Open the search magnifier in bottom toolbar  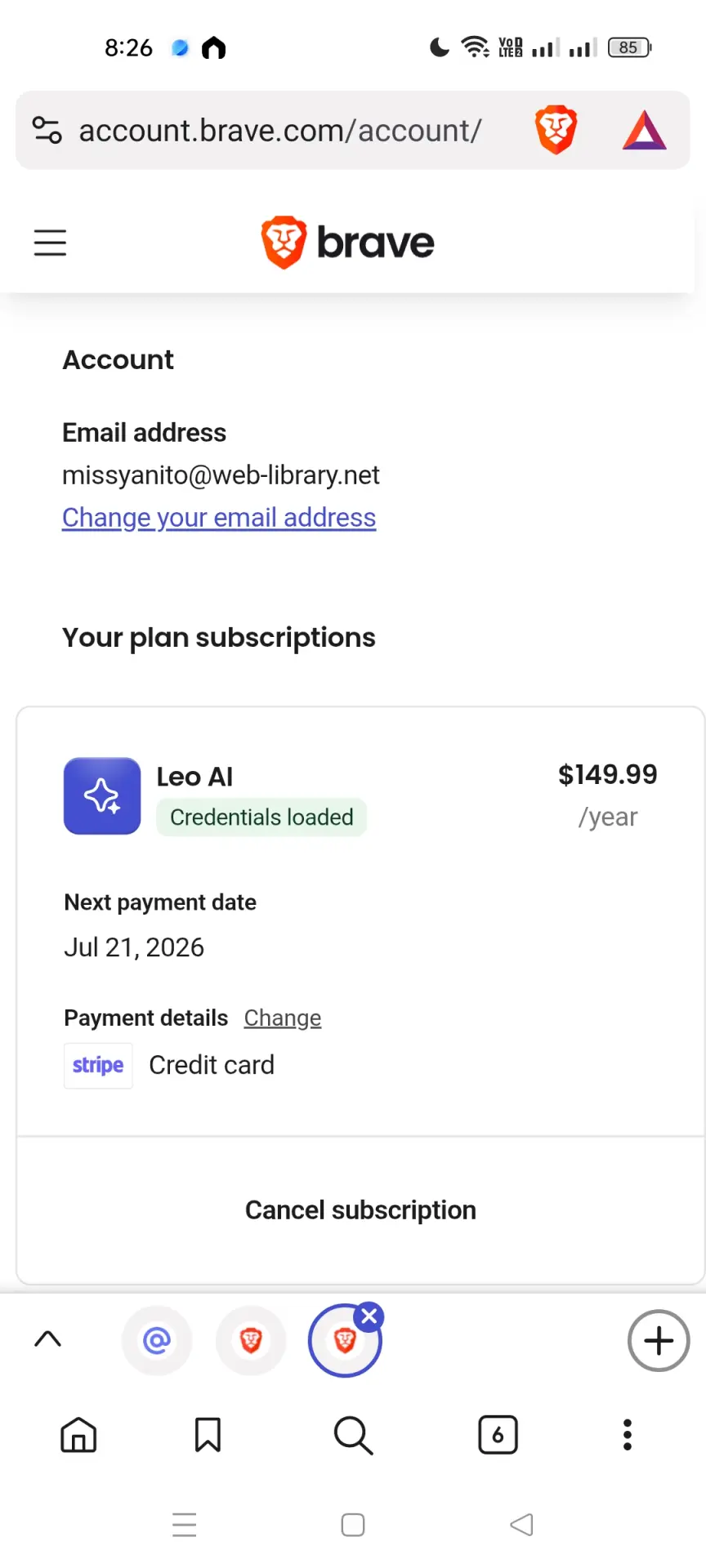point(353,1435)
